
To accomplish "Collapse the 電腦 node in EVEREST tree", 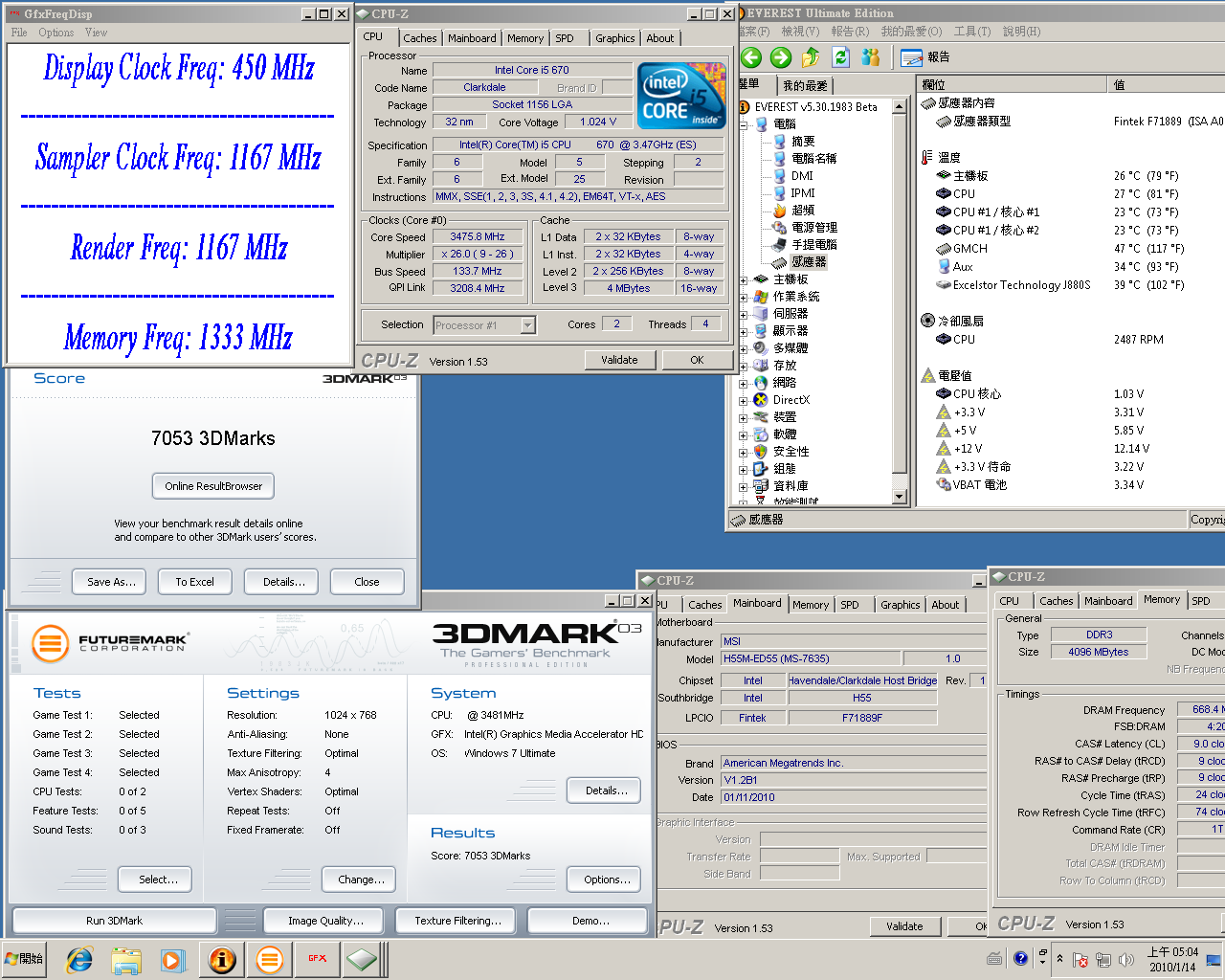I will click(x=744, y=124).
